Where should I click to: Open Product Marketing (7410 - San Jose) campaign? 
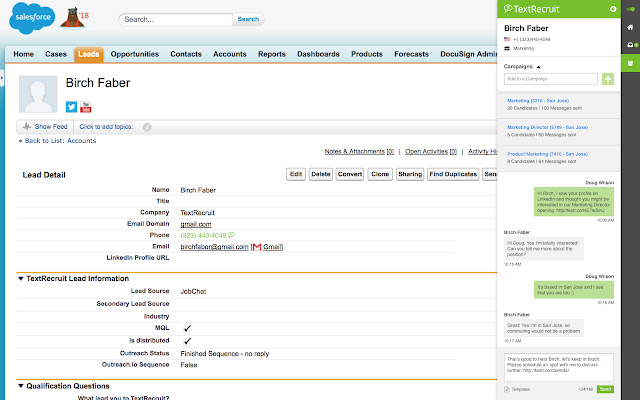pyautogui.click(x=547, y=154)
